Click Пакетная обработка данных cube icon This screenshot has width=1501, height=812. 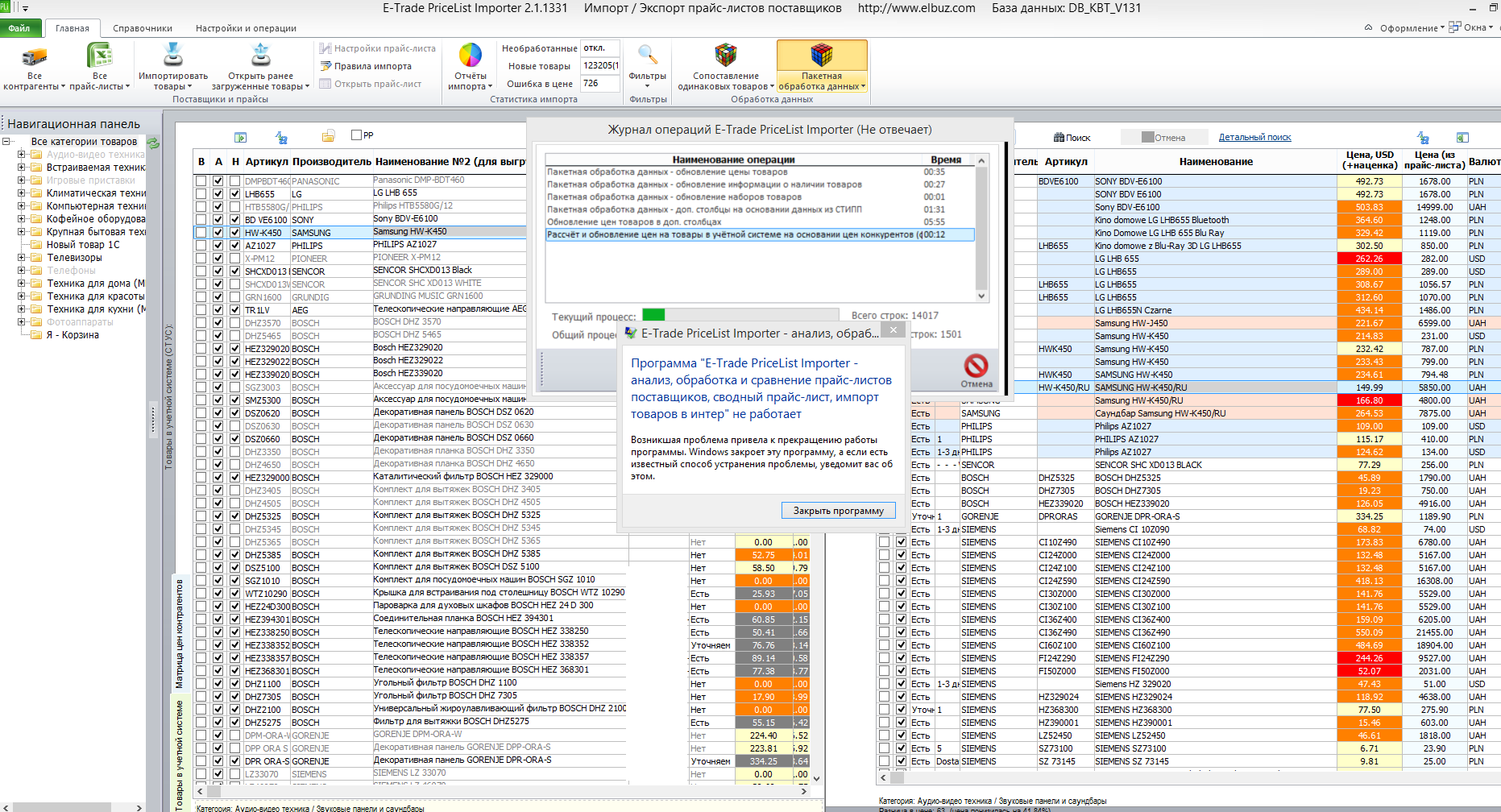click(x=822, y=55)
